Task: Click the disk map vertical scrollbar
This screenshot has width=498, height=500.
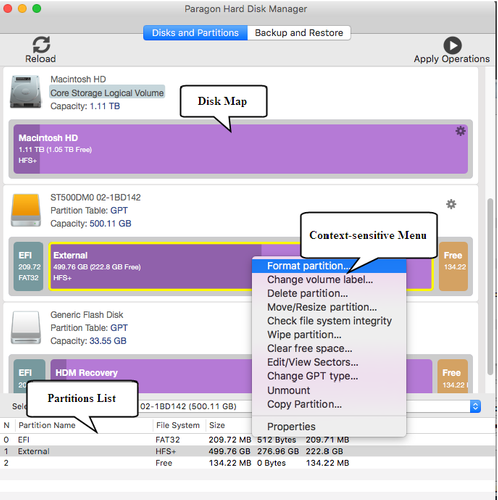Action: (490, 287)
